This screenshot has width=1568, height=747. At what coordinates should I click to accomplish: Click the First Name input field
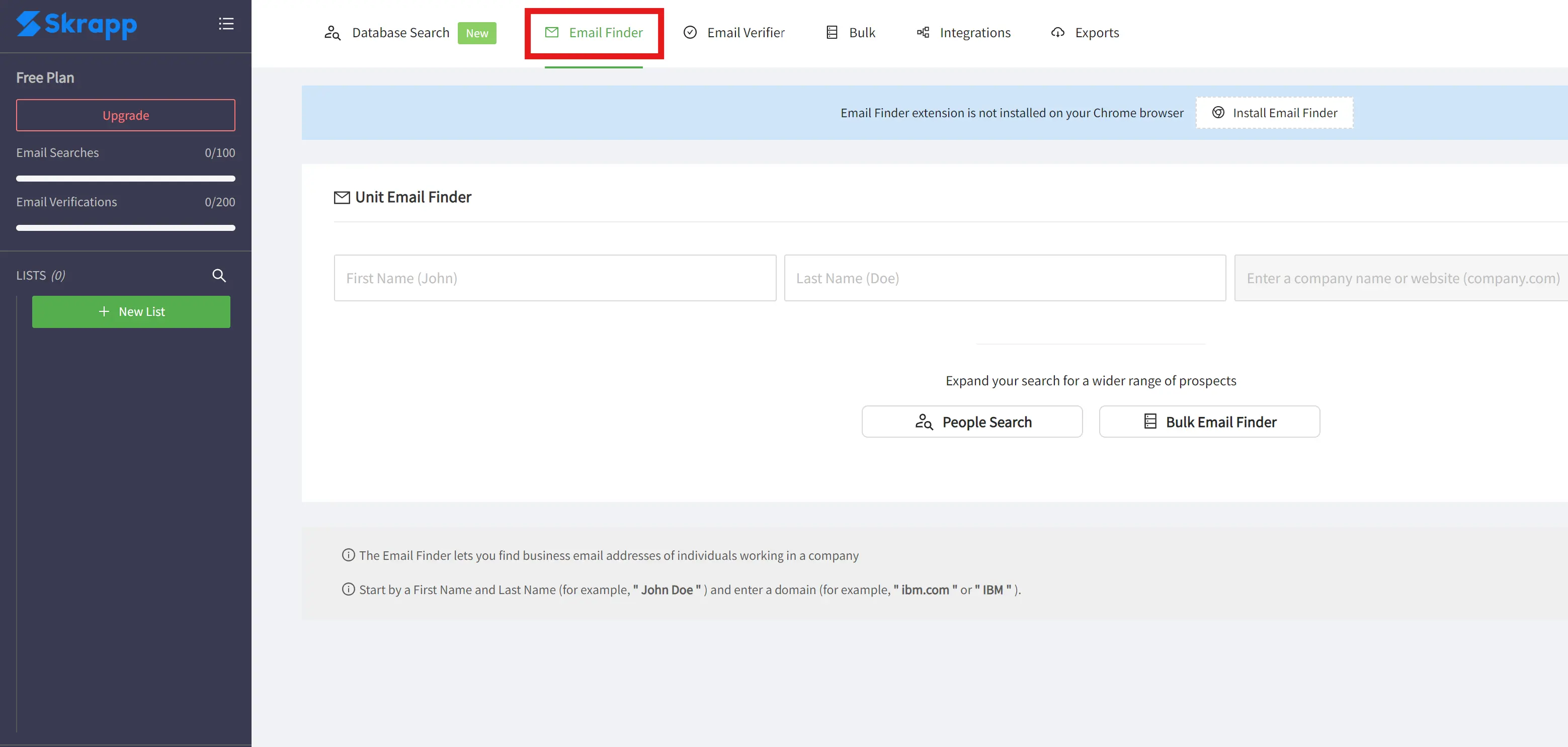(554, 278)
